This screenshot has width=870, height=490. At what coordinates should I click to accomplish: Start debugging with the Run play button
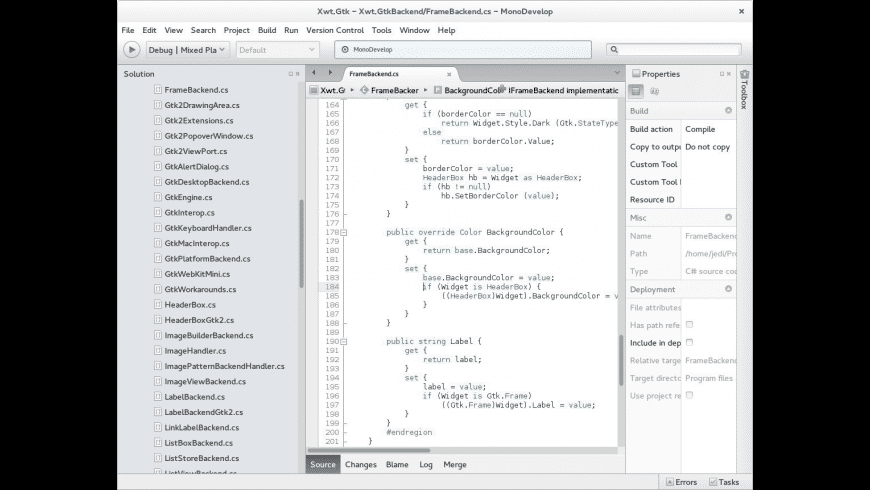pos(131,50)
